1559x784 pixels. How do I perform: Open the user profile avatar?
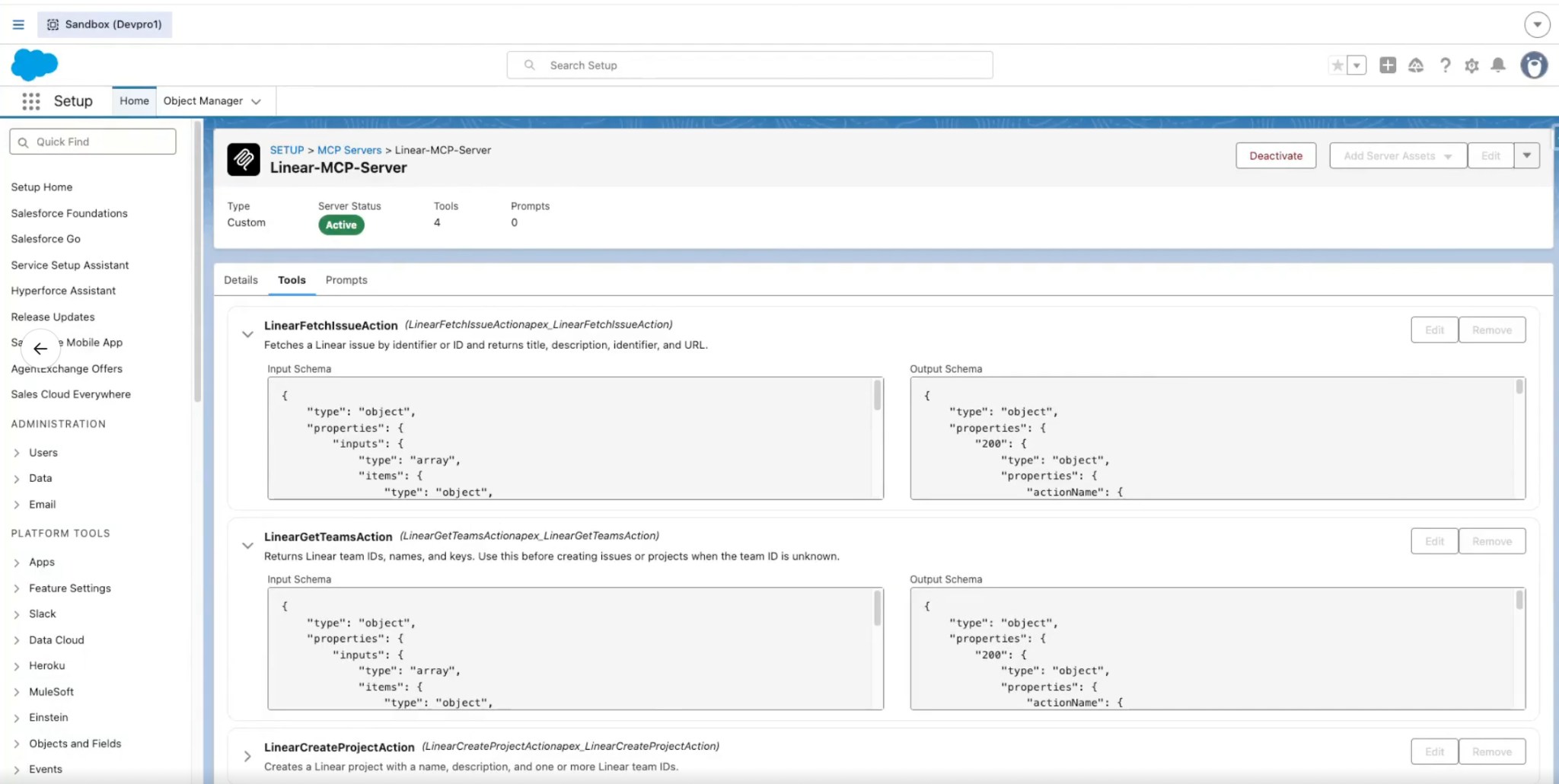1534,65
